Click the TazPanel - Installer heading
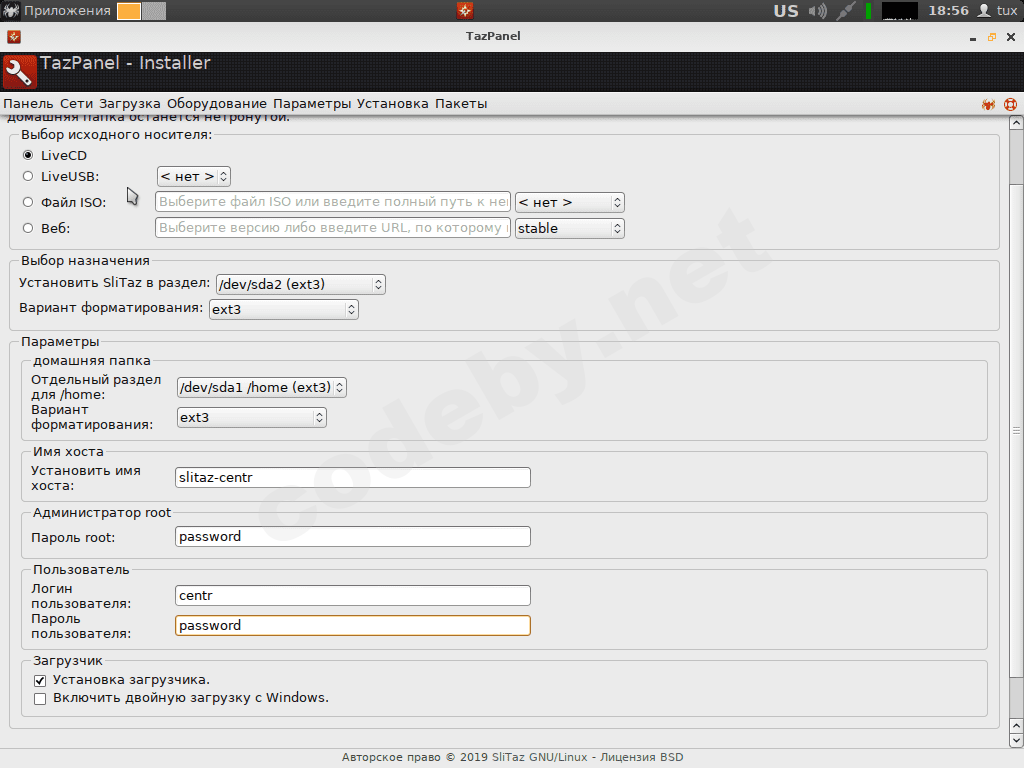Screen dimensions: 1024x768 click(x=125, y=63)
